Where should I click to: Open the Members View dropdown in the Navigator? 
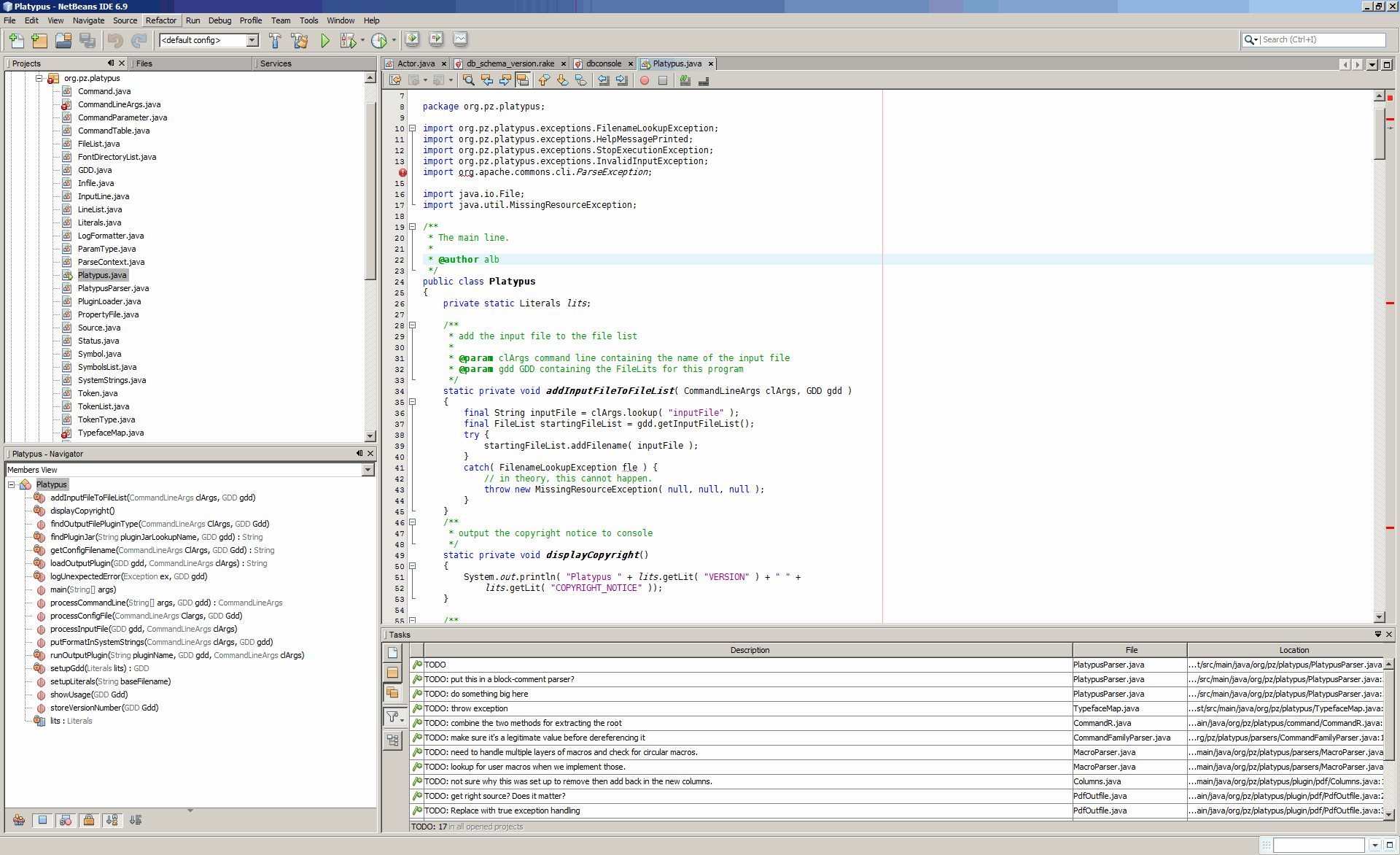tap(367, 470)
